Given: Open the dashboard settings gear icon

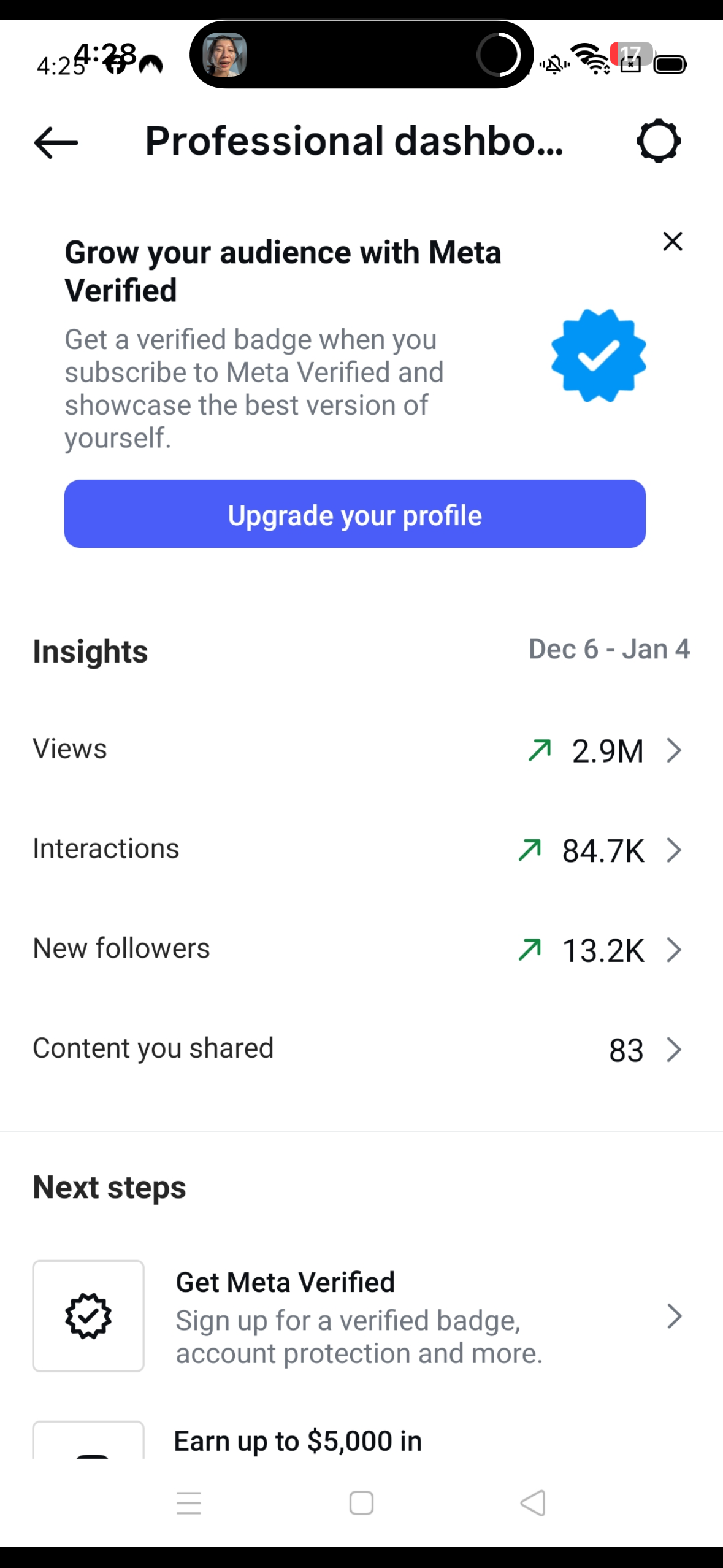Looking at the screenshot, I should [659, 141].
